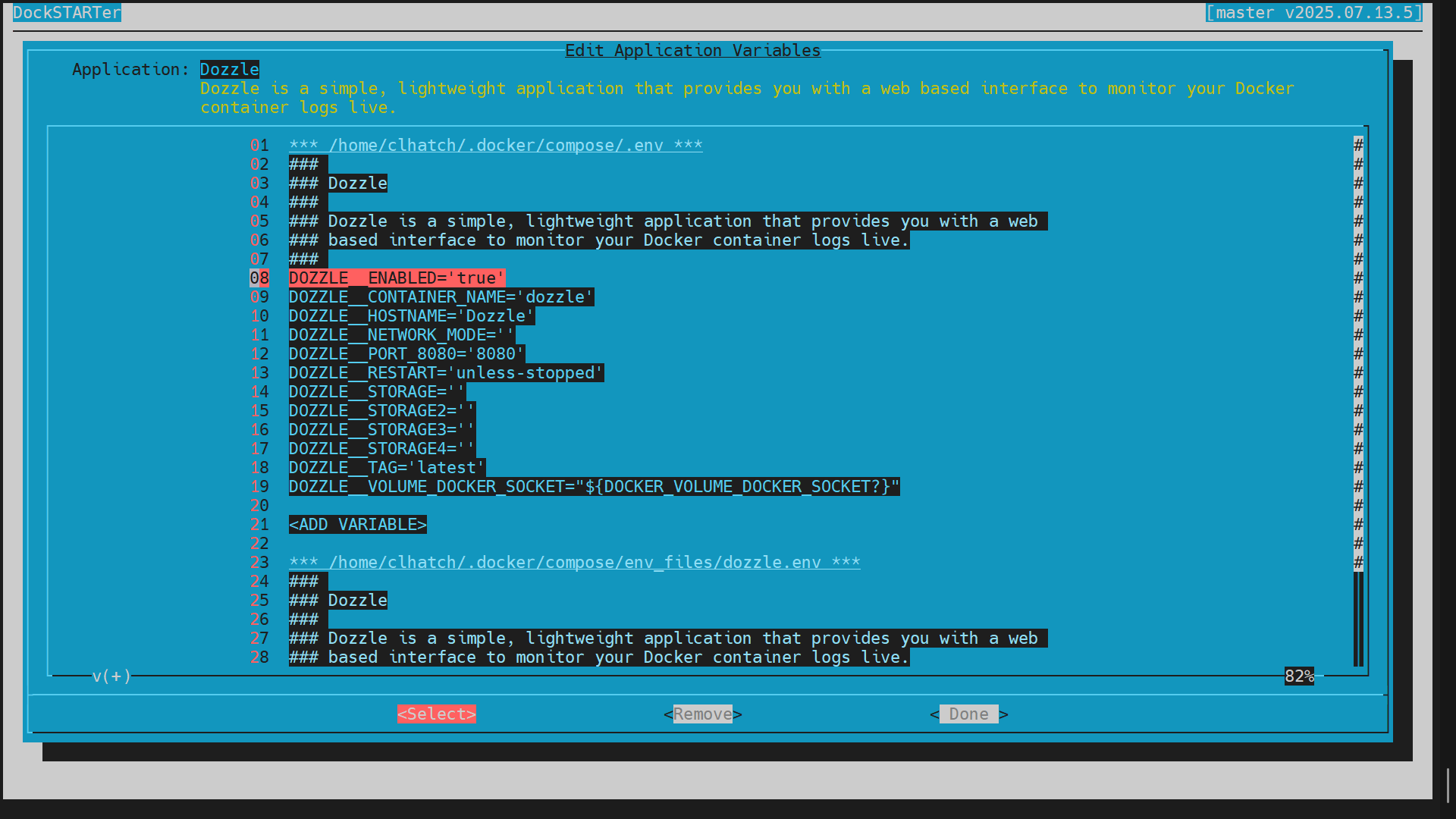This screenshot has width=1456, height=819.
Task: Click line 28 'based interface' comment
Action: point(599,657)
